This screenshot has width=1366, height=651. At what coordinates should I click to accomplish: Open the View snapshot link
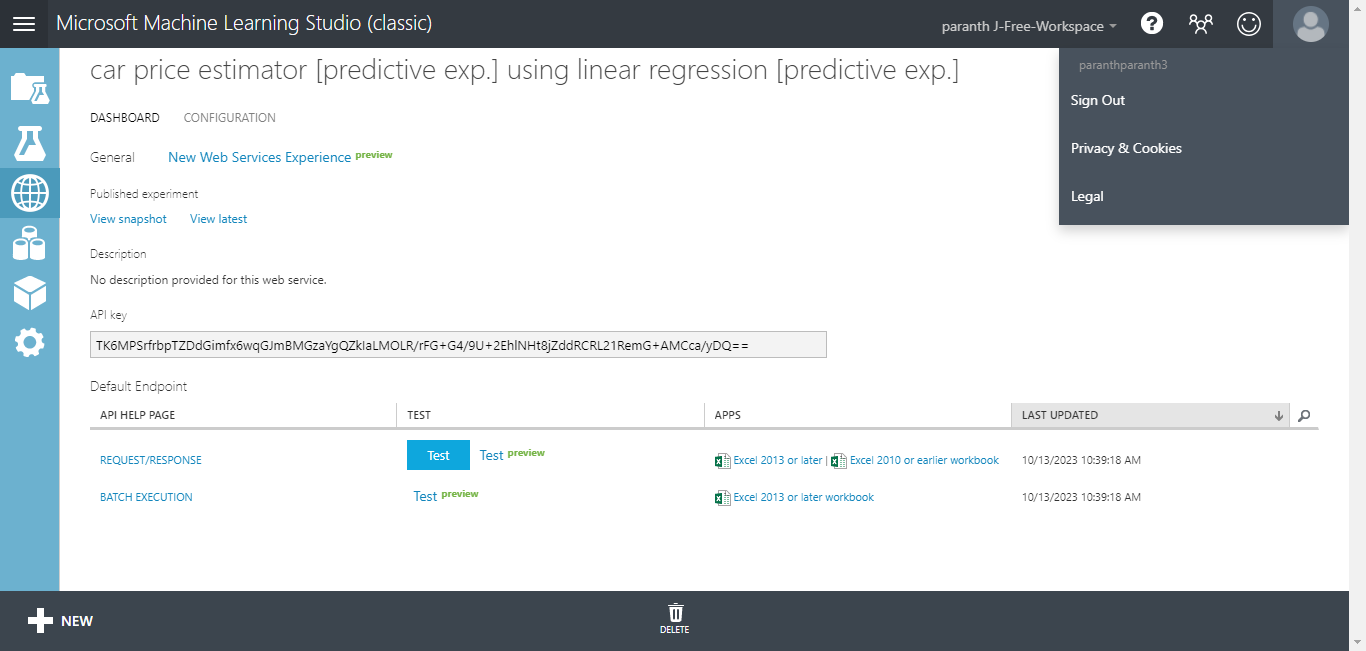point(128,218)
